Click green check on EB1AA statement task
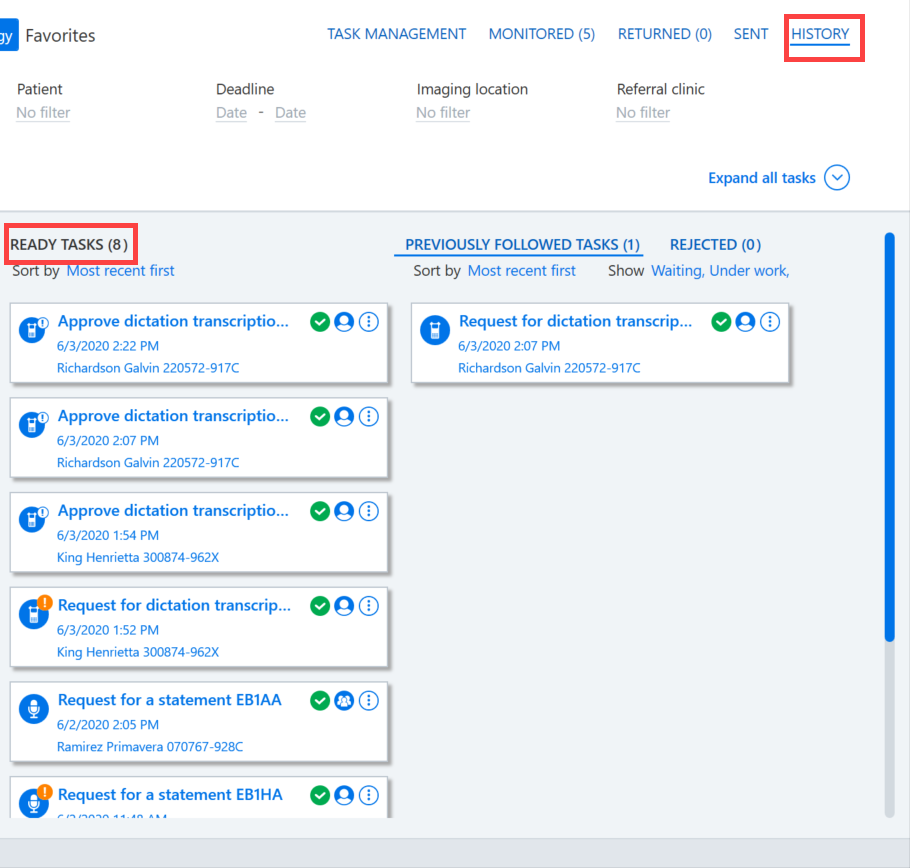 [320, 700]
